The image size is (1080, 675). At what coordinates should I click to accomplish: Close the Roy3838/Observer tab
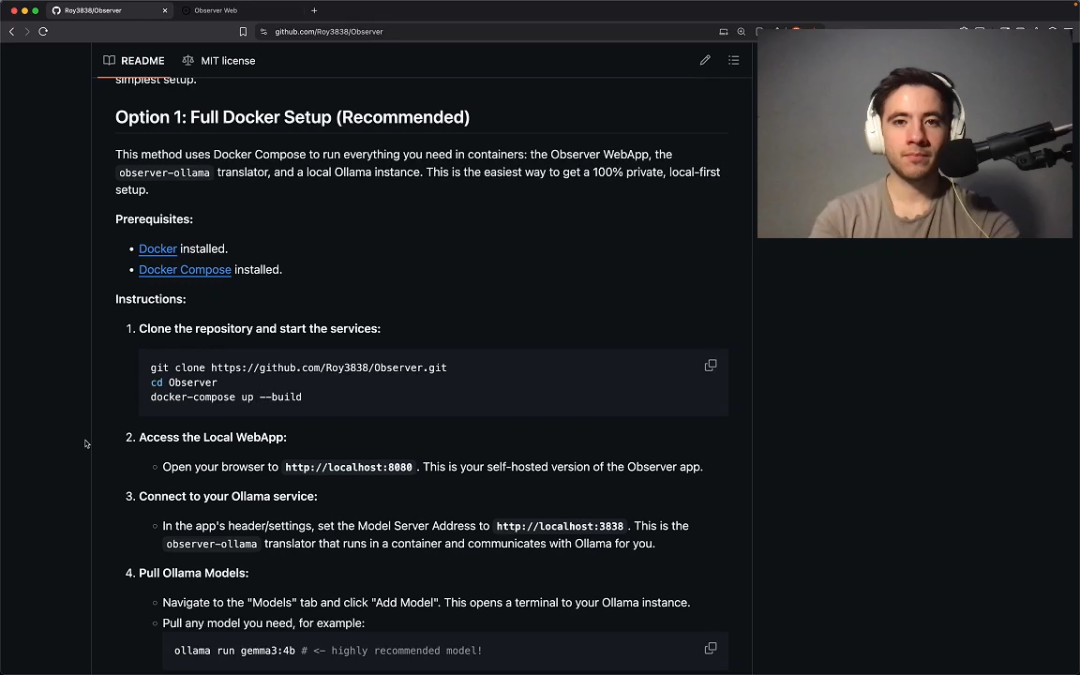[x=165, y=10]
